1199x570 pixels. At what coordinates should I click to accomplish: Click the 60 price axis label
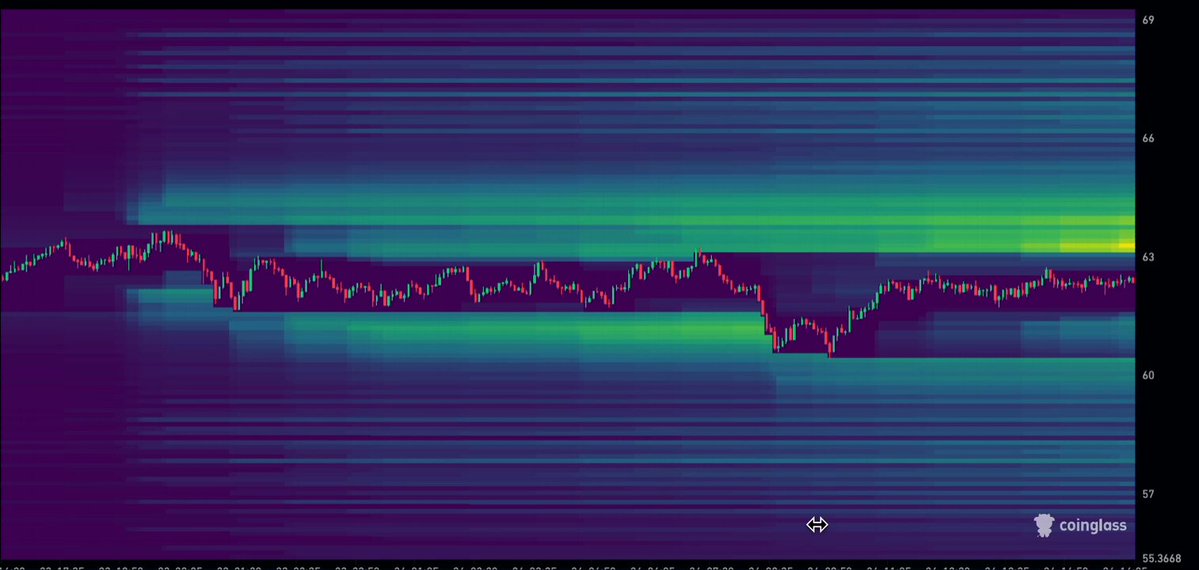[x=1148, y=376]
